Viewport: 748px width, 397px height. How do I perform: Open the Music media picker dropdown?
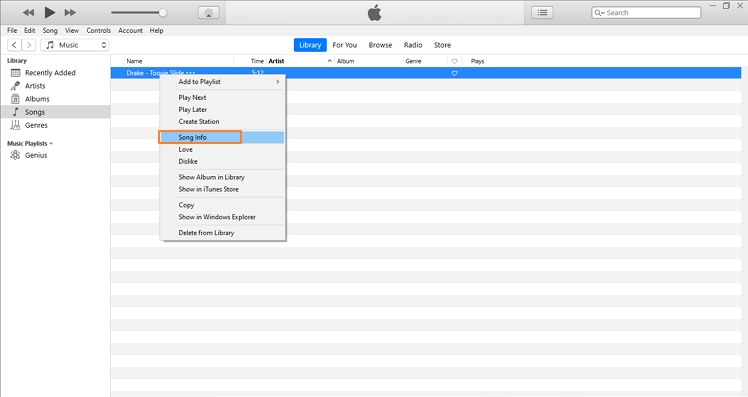[75, 45]
